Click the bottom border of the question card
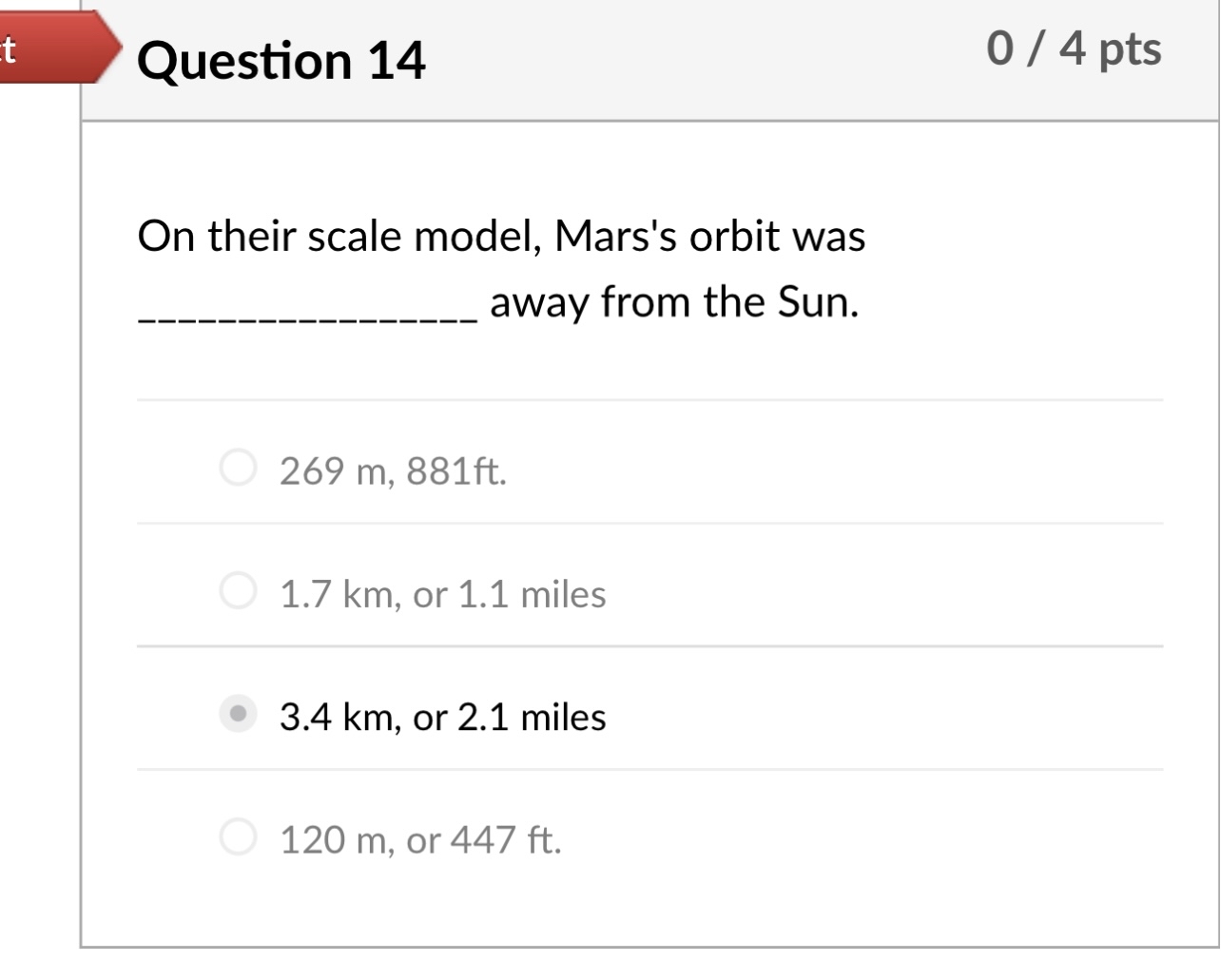This screenshot has height=980, width=1221. click(x=650, y=945)
